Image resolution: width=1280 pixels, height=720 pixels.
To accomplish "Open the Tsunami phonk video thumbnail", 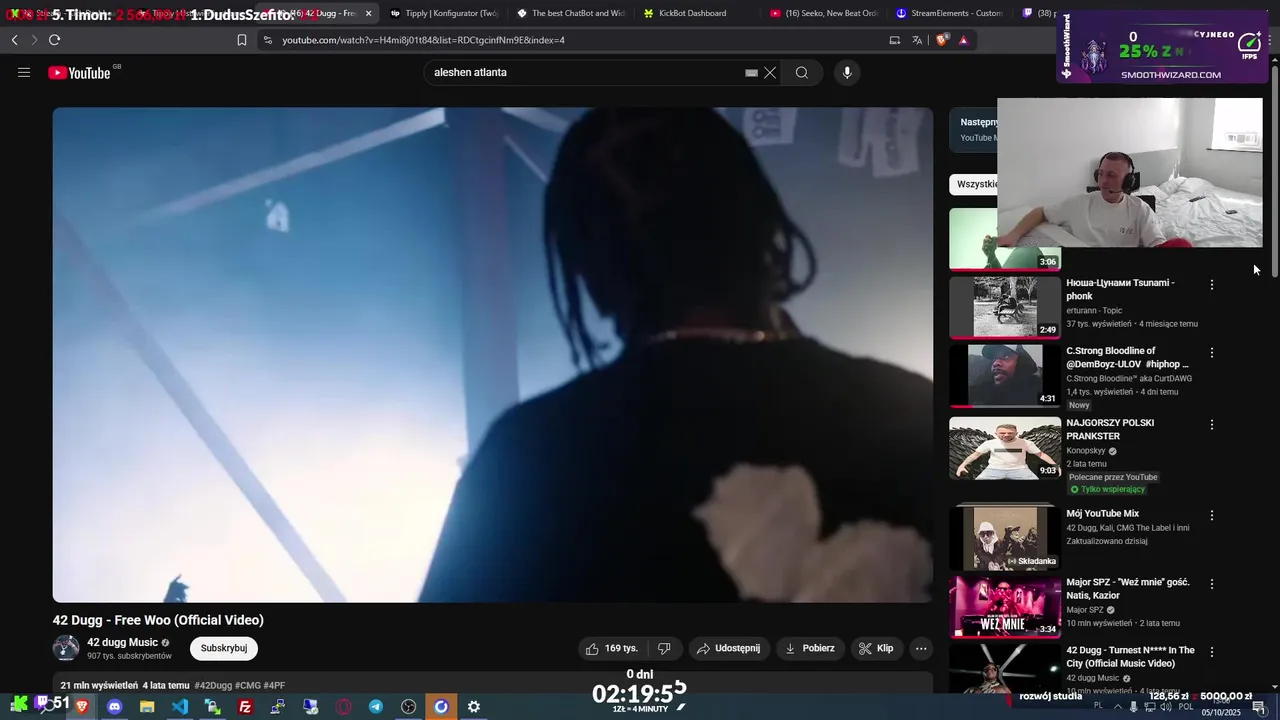I will click(x=1005, y=307).
